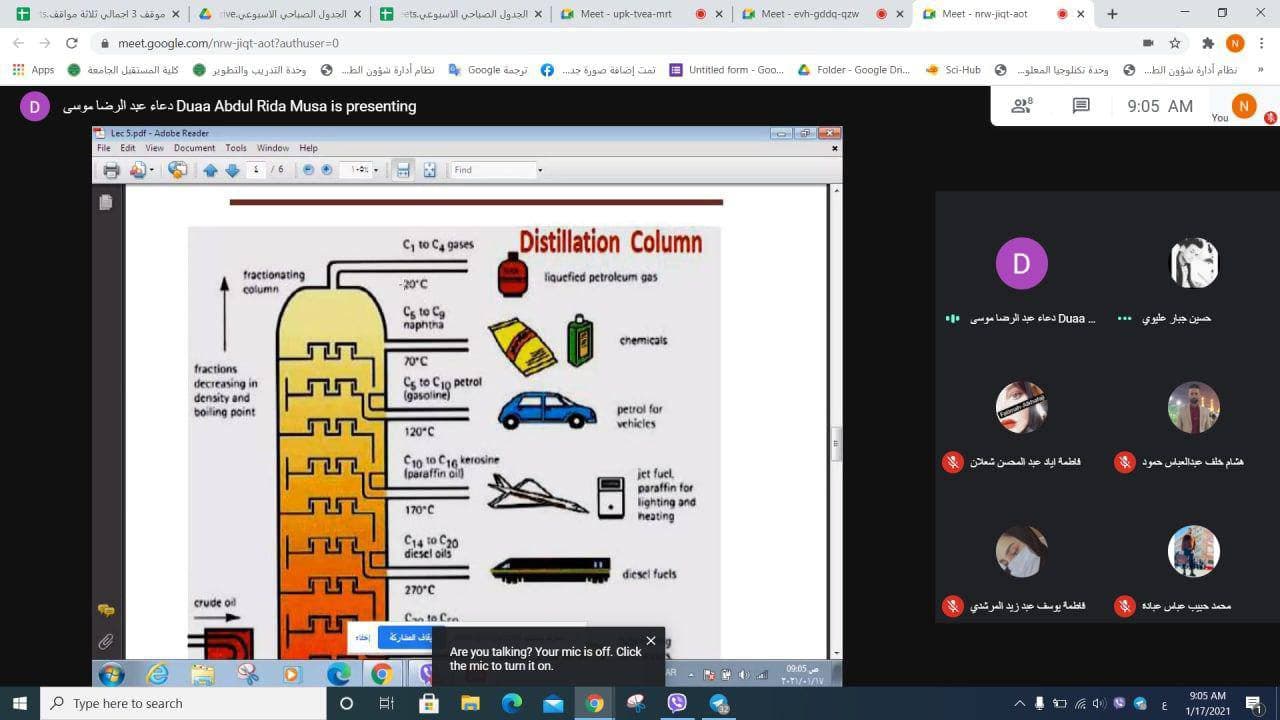Viewport: 1280px width, 720px height.
Task: Expand the hidden bookmarks overflow chevron
Action: (1260, 70)
